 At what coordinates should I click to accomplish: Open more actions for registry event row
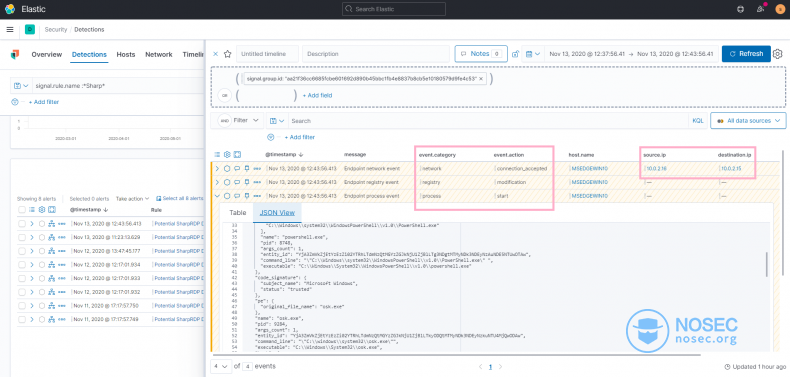[x=257, y=182]
